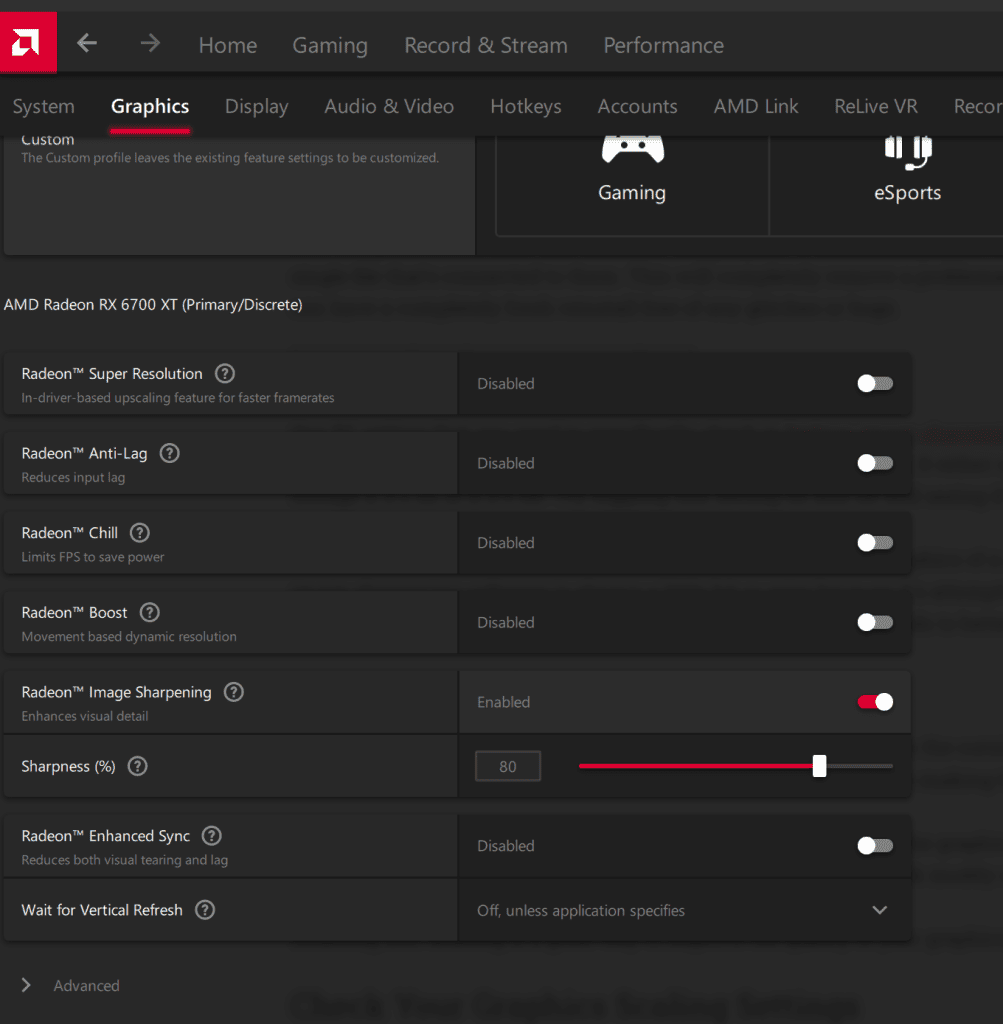Image resolution: width=1003 pixels, height=1024 pixels.
Task: Click the Radeon Boost label
Action: tap(74, 613)
